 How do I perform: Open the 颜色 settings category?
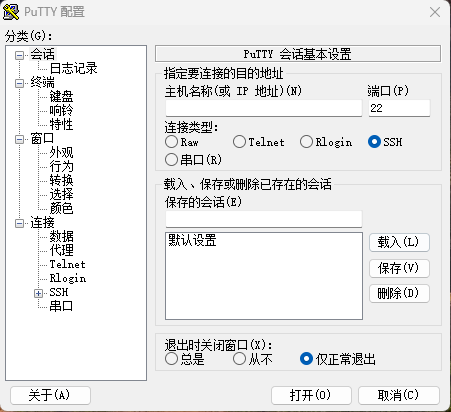(x=61, y=208)
